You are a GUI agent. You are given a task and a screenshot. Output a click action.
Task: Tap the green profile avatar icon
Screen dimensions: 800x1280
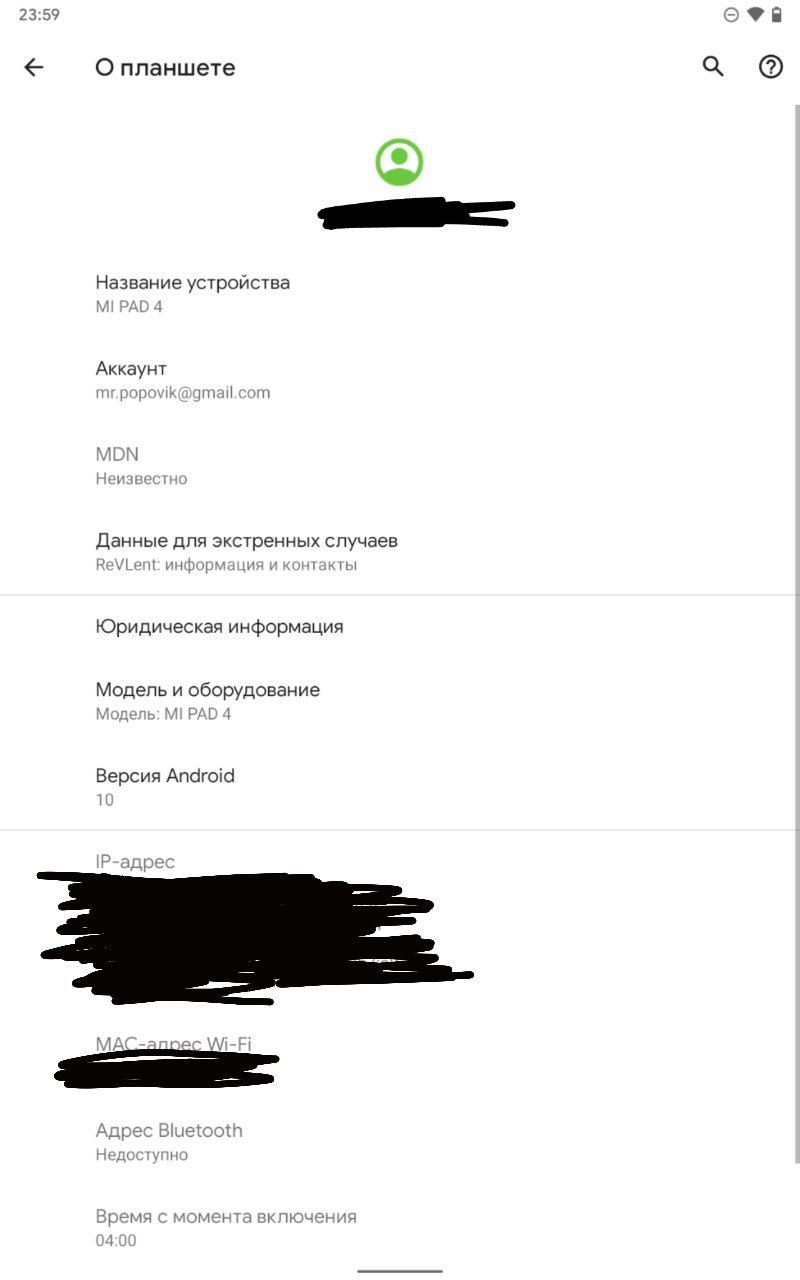coord(399,162)
